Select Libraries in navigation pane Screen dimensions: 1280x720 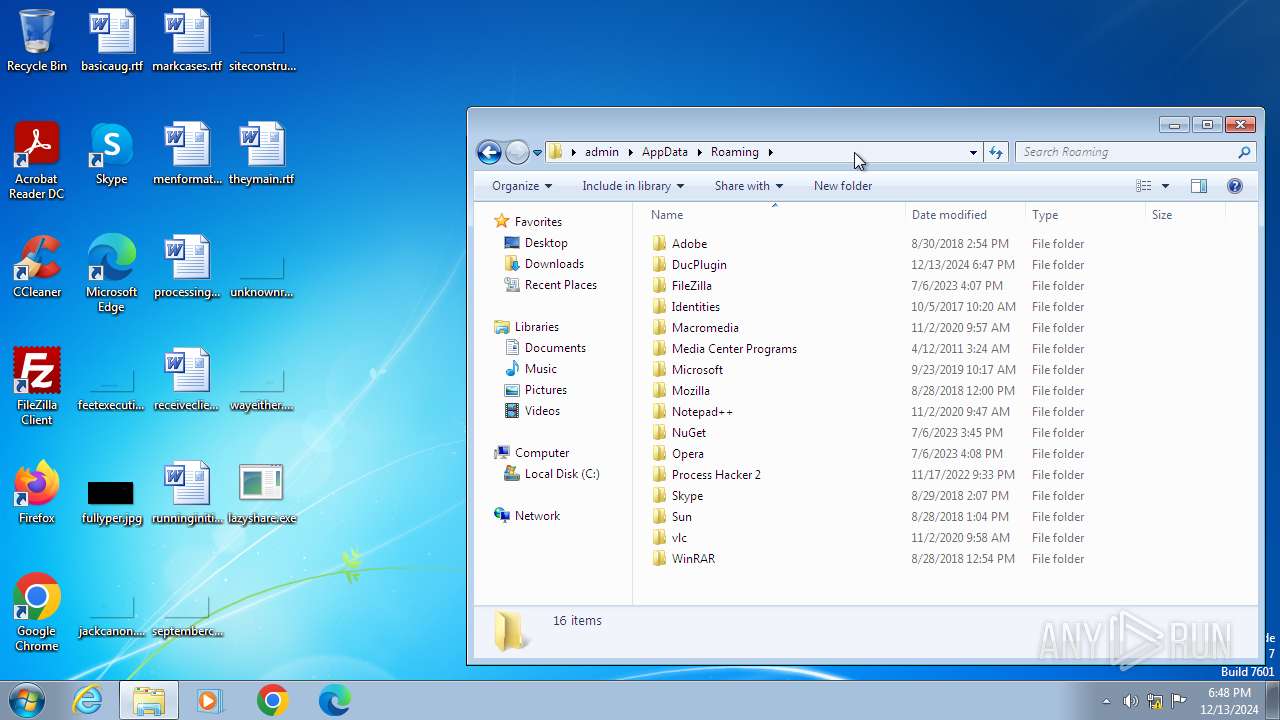click(536, 327)
